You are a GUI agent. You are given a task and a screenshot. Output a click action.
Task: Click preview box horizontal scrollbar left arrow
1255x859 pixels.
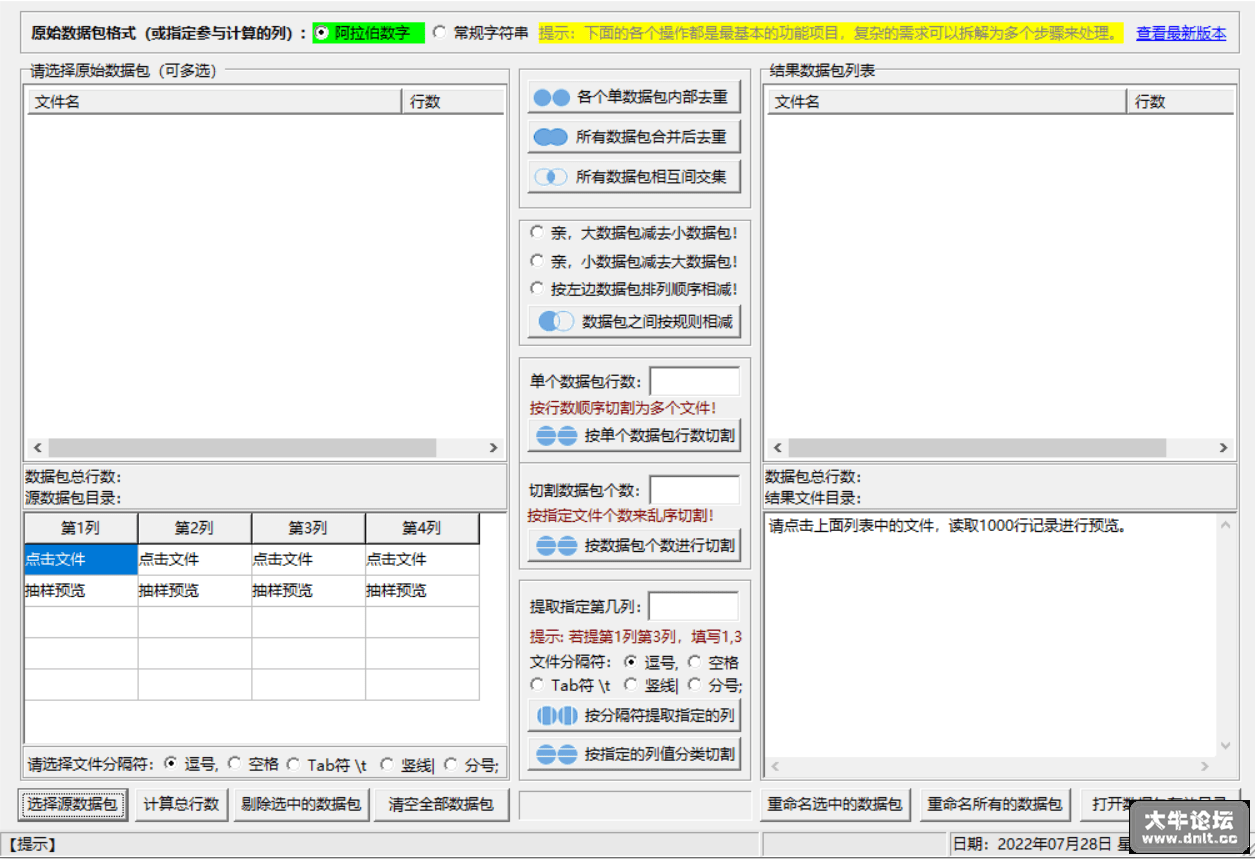click(x=775, y=767)
